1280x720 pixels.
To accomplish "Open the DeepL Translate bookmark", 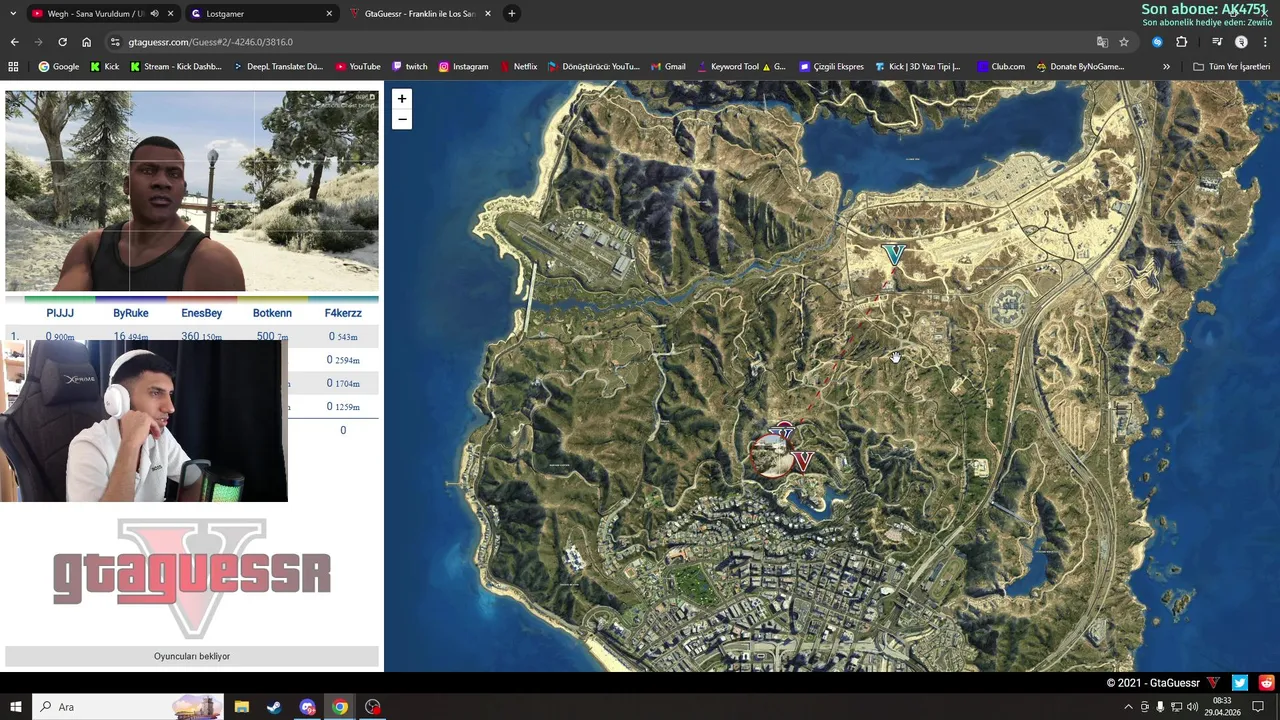I will 278,67.
